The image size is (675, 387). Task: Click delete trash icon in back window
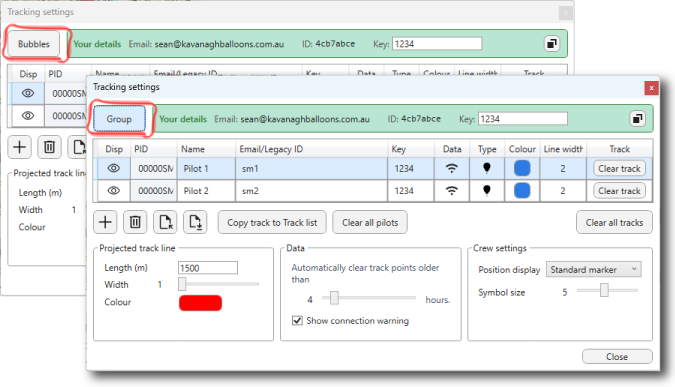point(49,147)
